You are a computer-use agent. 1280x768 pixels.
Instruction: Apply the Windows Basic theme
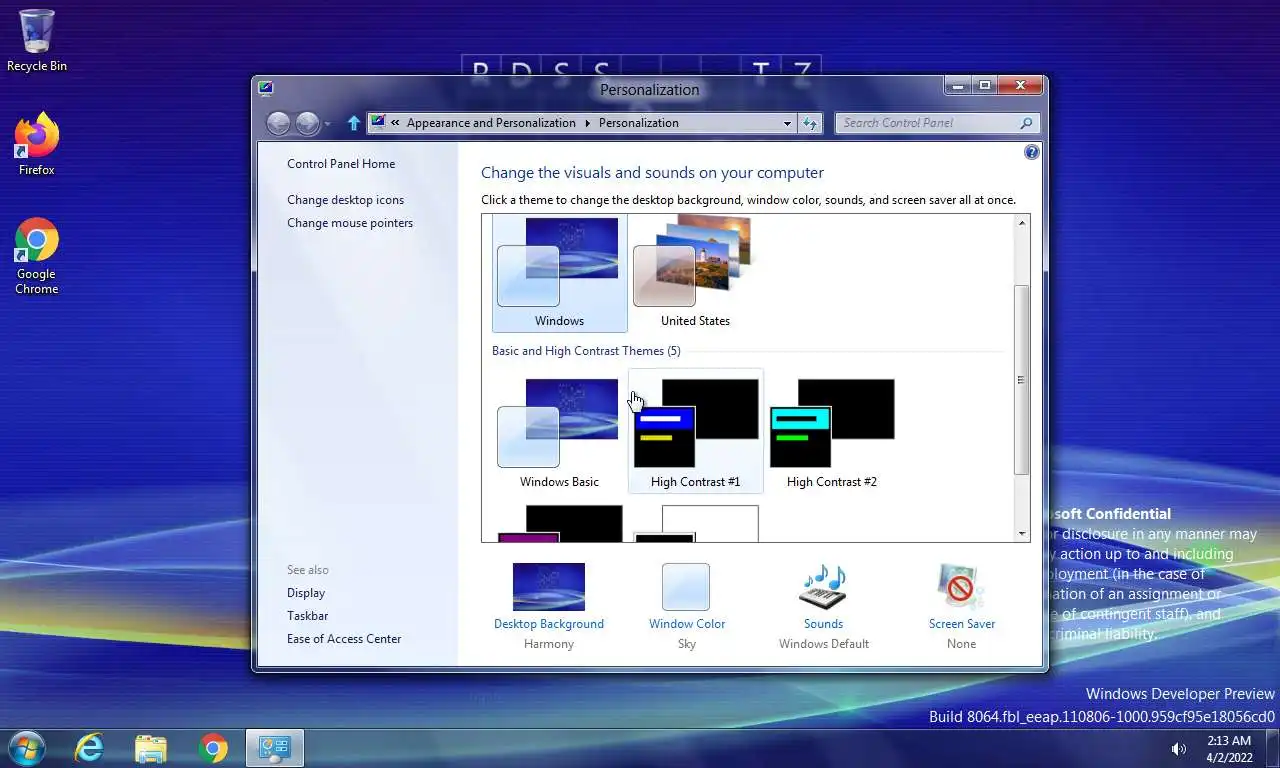(559, 431)
